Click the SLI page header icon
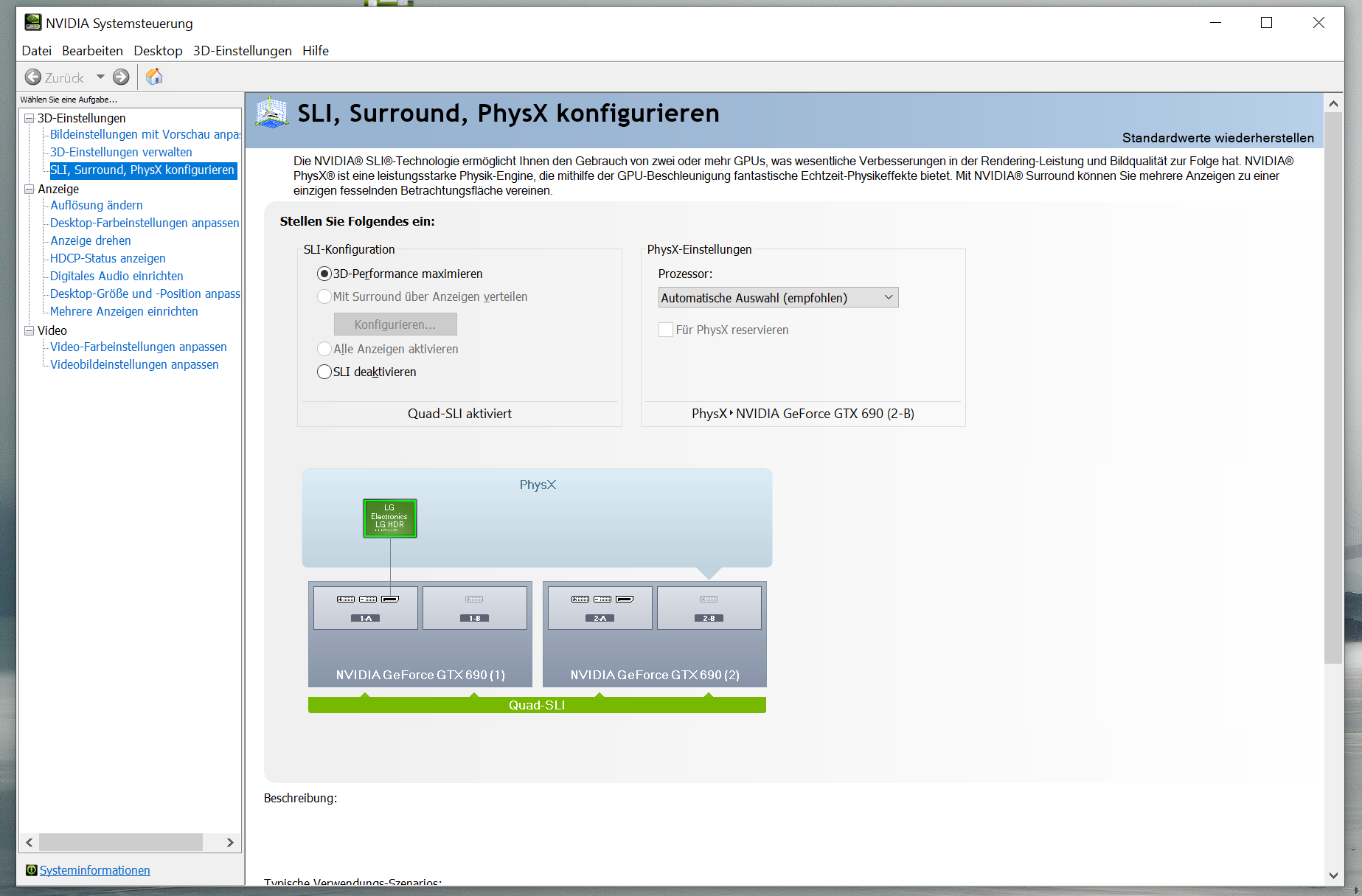The height and width of the screenshot is (896, 1362). pos(271,113)
